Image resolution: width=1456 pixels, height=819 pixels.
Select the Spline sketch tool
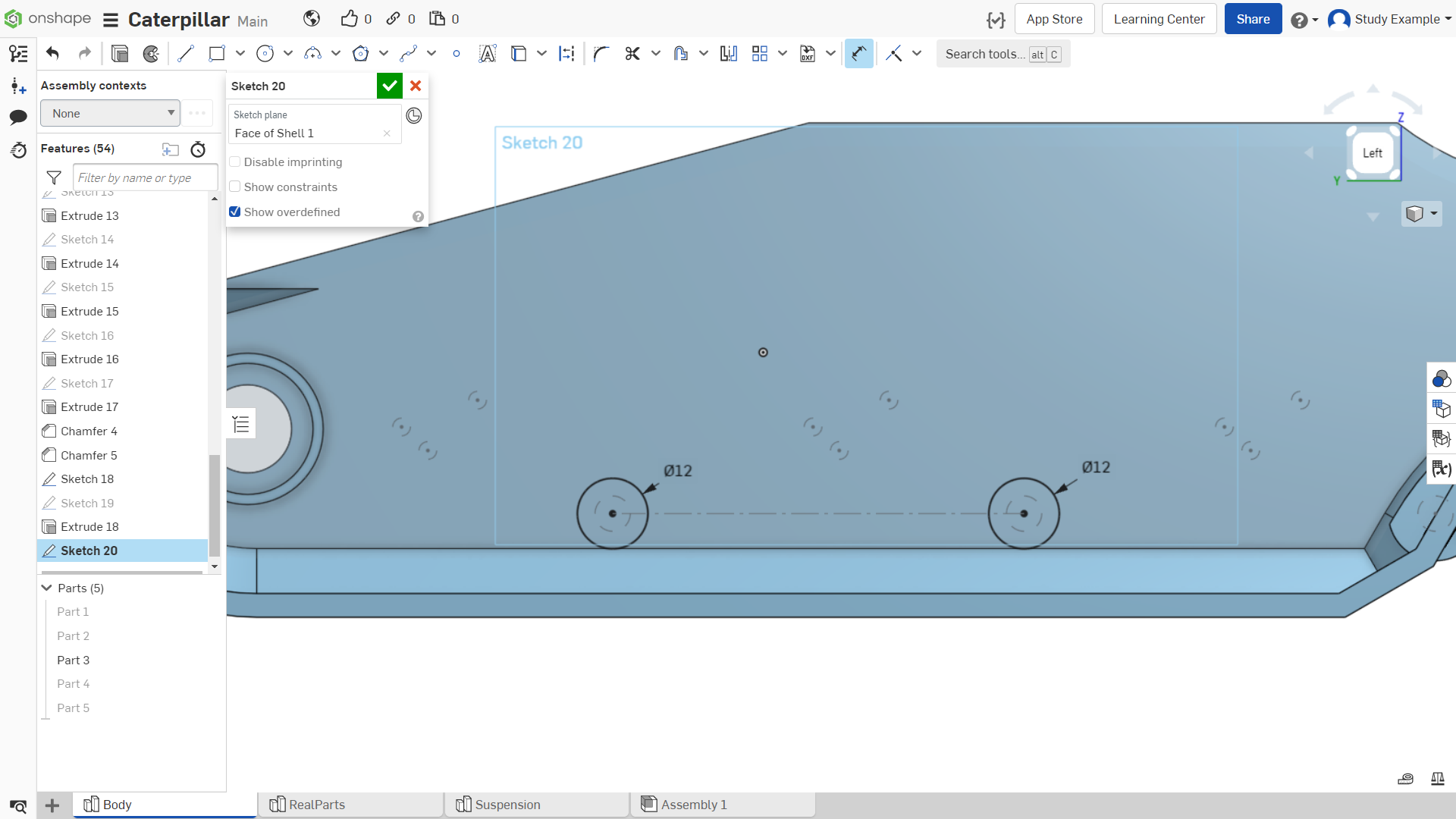pyautogui.click(x=409, y=54)
